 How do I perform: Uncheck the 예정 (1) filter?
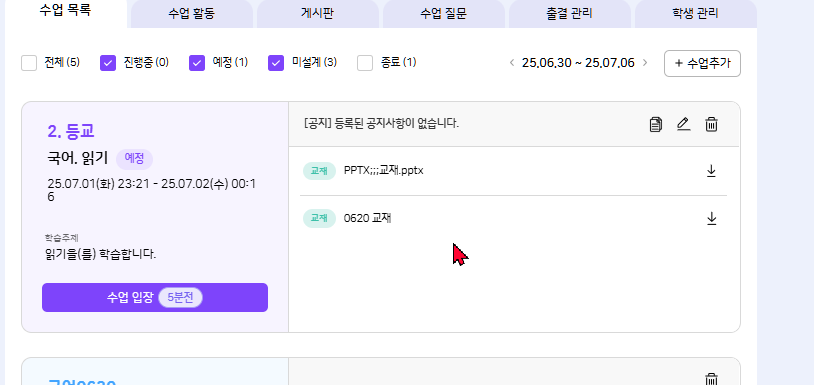197,63
